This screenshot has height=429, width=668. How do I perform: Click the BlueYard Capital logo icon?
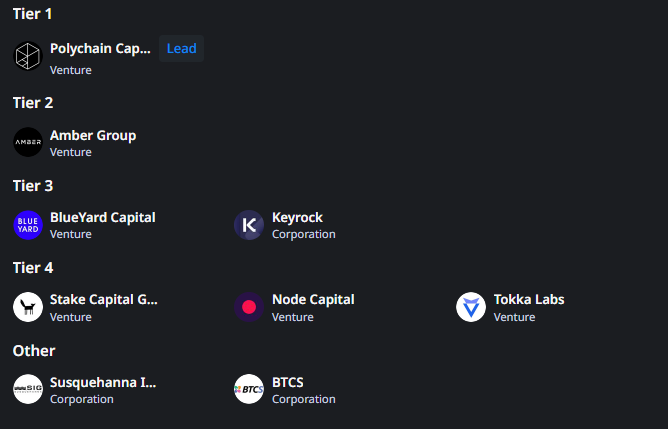[x=28, y=225]
